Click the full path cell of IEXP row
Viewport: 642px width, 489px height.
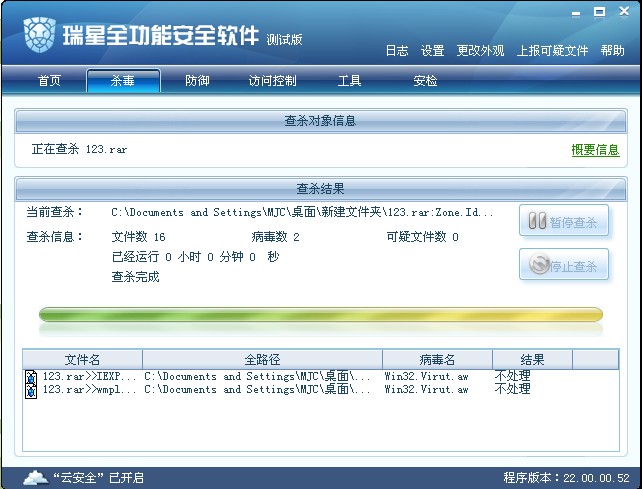pos(257,376)
